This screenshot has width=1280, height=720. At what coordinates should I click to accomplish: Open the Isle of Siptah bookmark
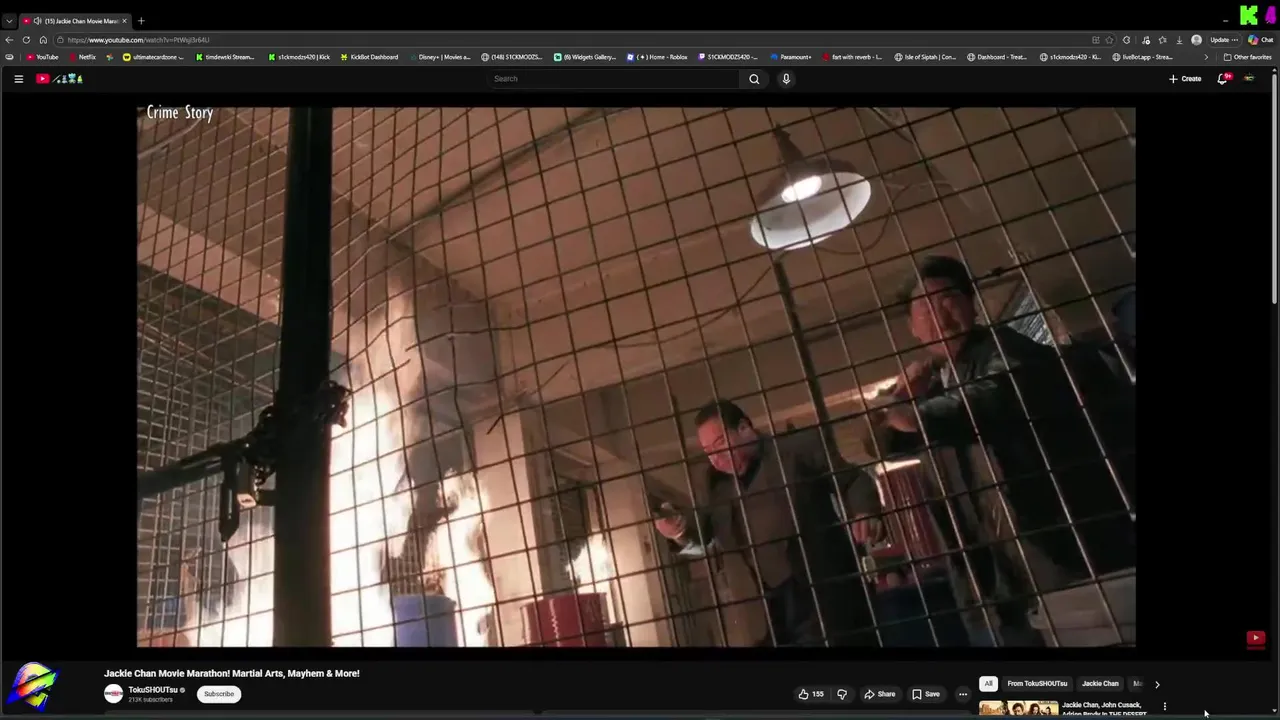925,57
